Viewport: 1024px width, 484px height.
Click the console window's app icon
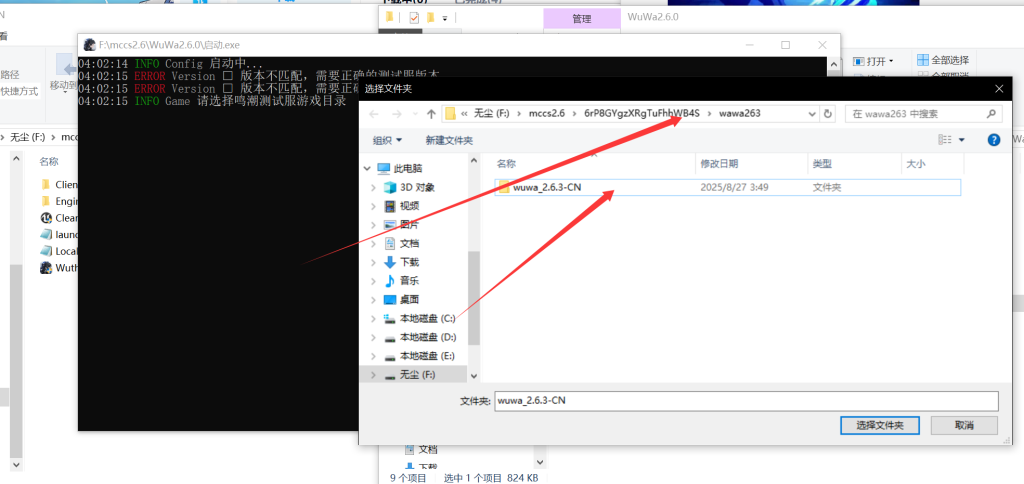(89, 45)
